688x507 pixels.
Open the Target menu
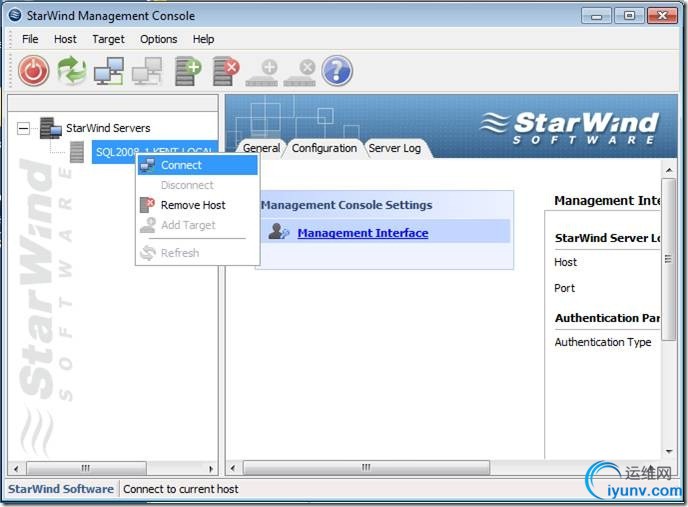pyautogui.click(x=108, y=39)
